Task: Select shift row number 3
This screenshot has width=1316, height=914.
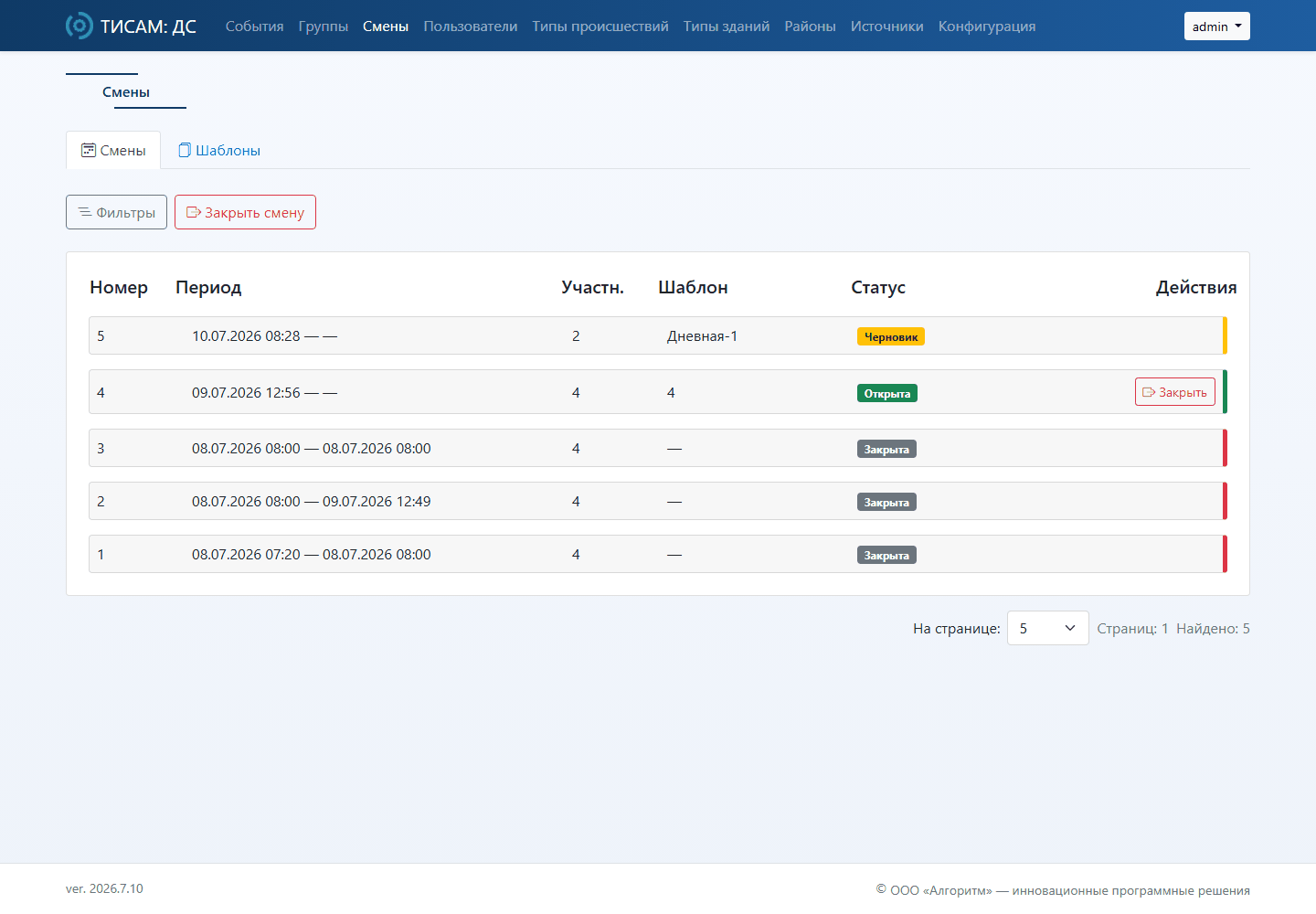Action: coord(657,448)
